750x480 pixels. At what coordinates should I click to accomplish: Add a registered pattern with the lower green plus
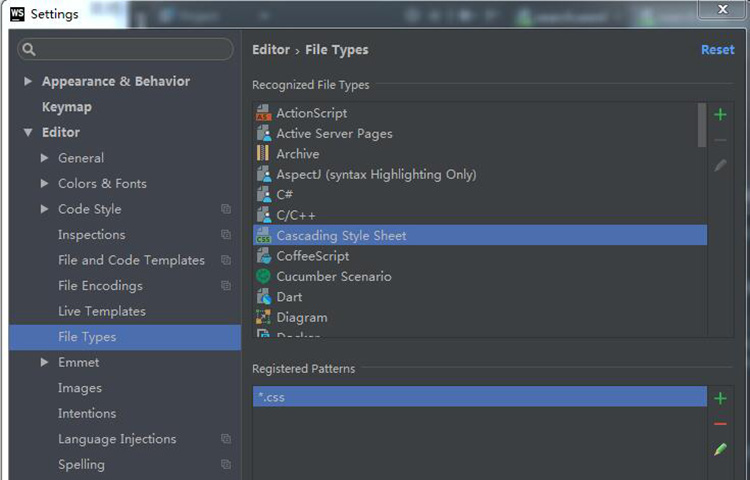pos(720,398)
